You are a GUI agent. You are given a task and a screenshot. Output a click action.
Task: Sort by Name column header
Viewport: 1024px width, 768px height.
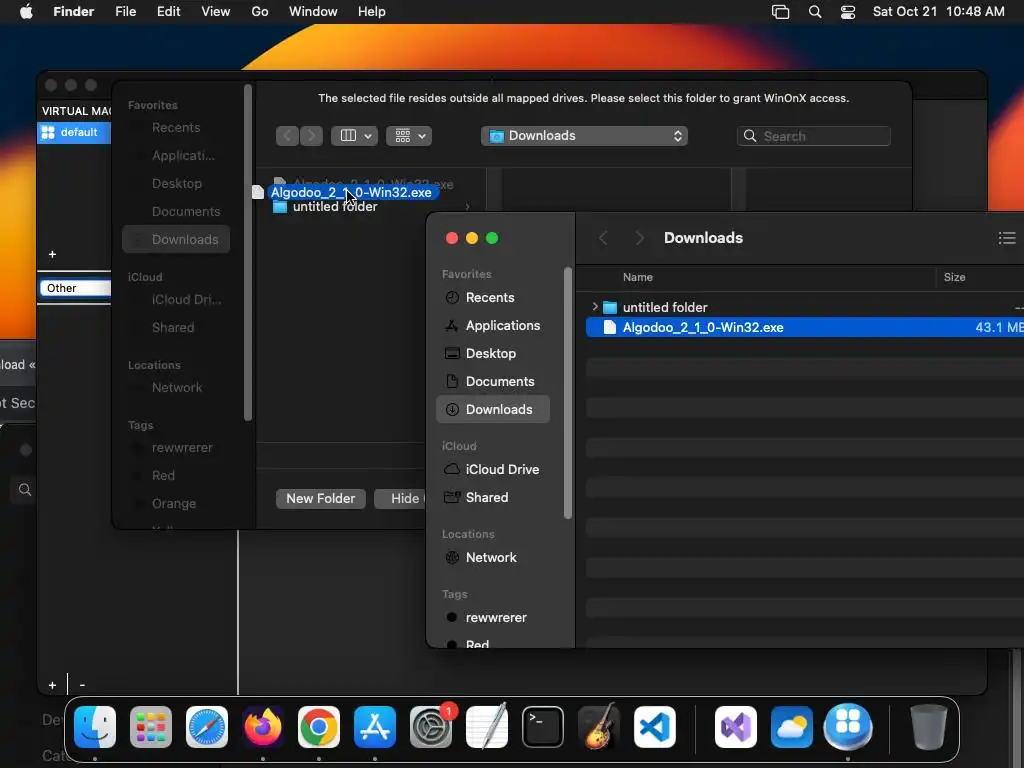[x=637, y=277]
